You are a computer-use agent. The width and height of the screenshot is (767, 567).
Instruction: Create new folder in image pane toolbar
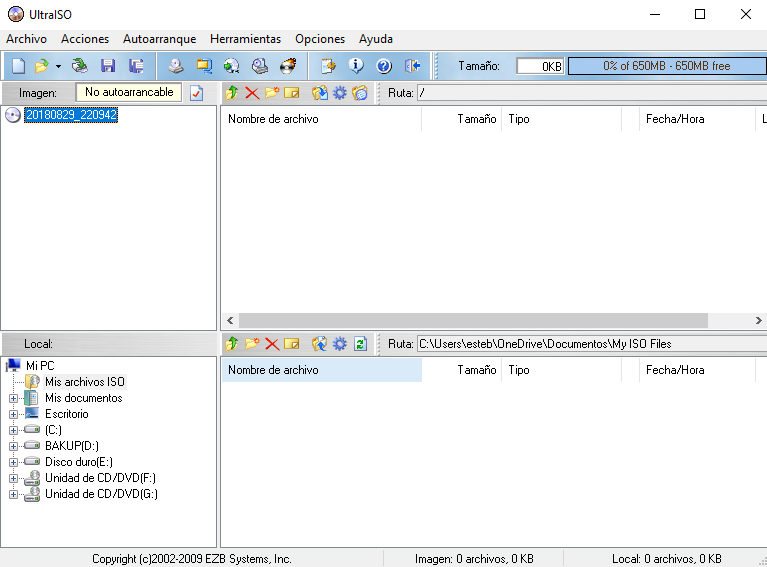point(272,92)
